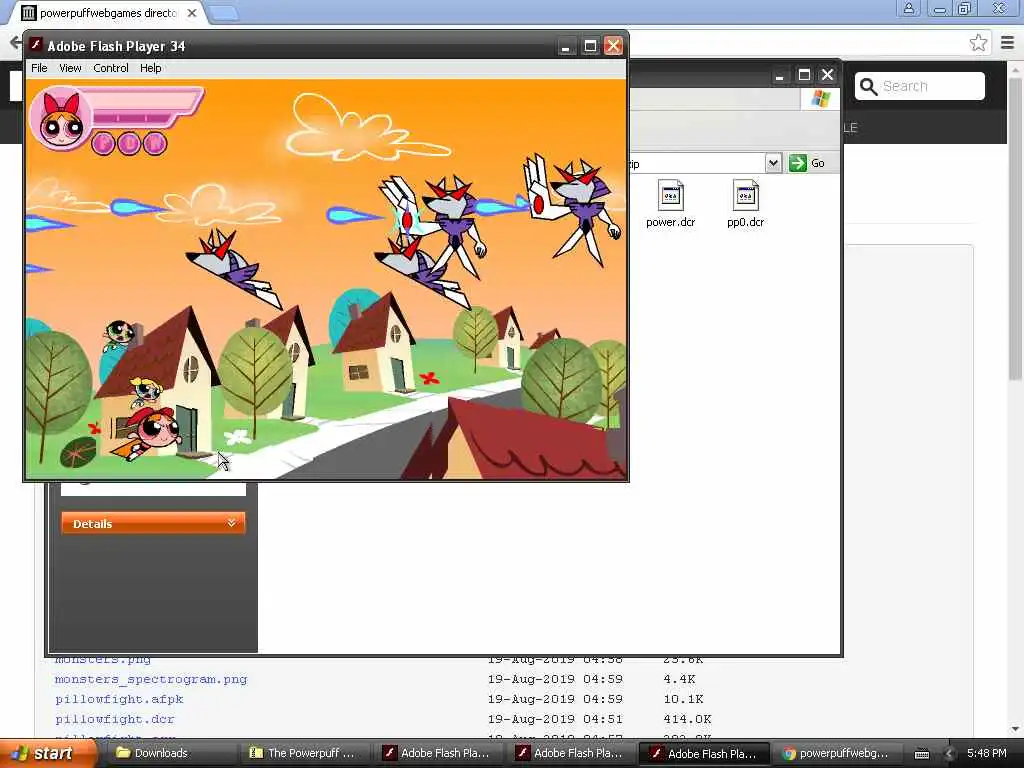The image size is (1024, 768).
Task: Open the pillowfight.afpk link
Action: 119,699
